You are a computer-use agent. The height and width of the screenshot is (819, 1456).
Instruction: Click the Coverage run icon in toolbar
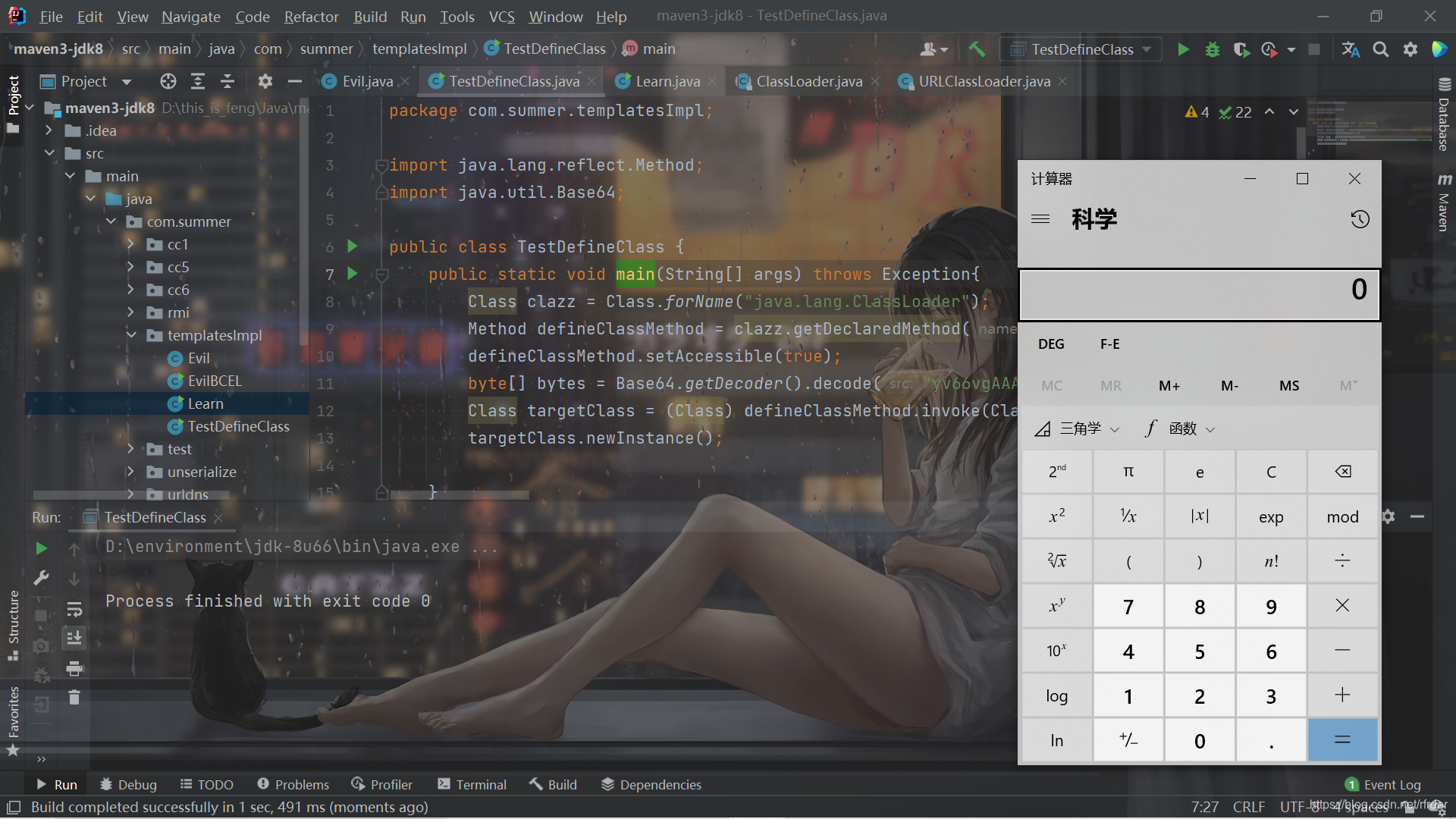[x=1240, y=48]
